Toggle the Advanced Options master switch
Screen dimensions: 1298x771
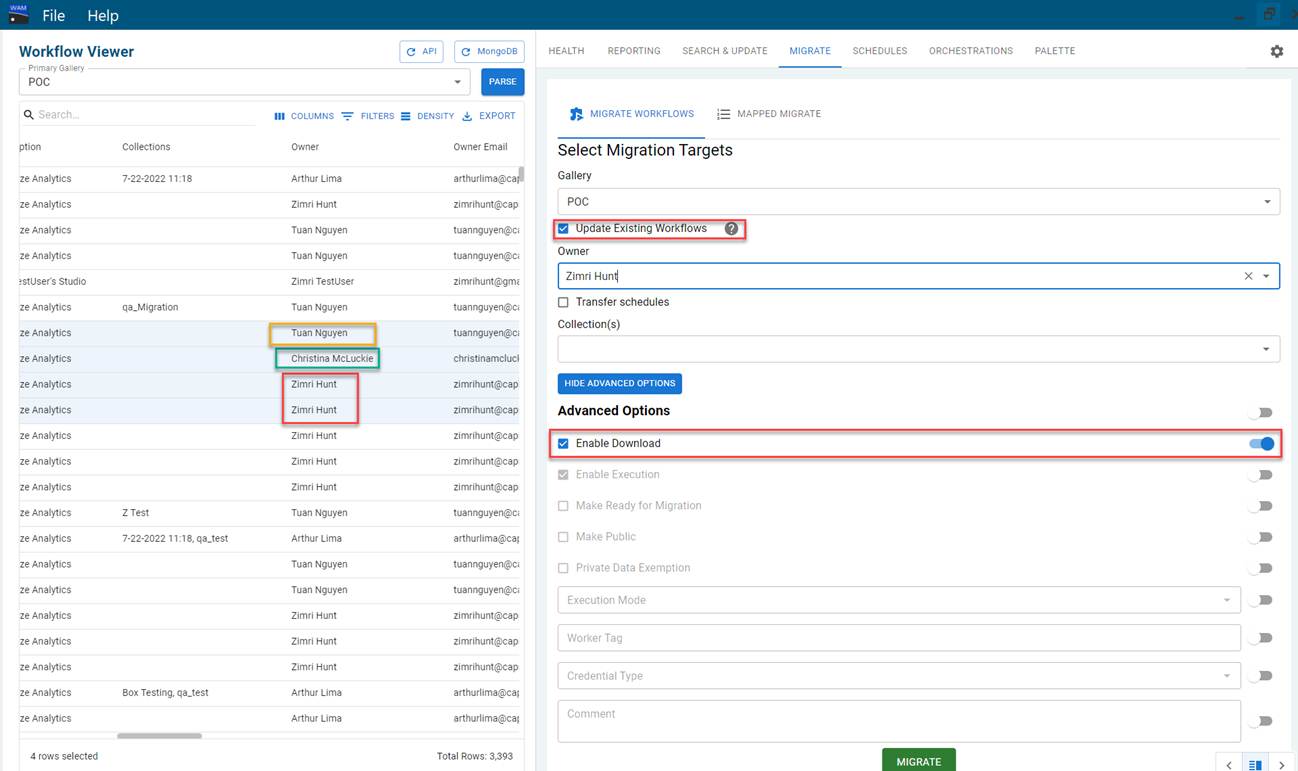coord(1263,412)
